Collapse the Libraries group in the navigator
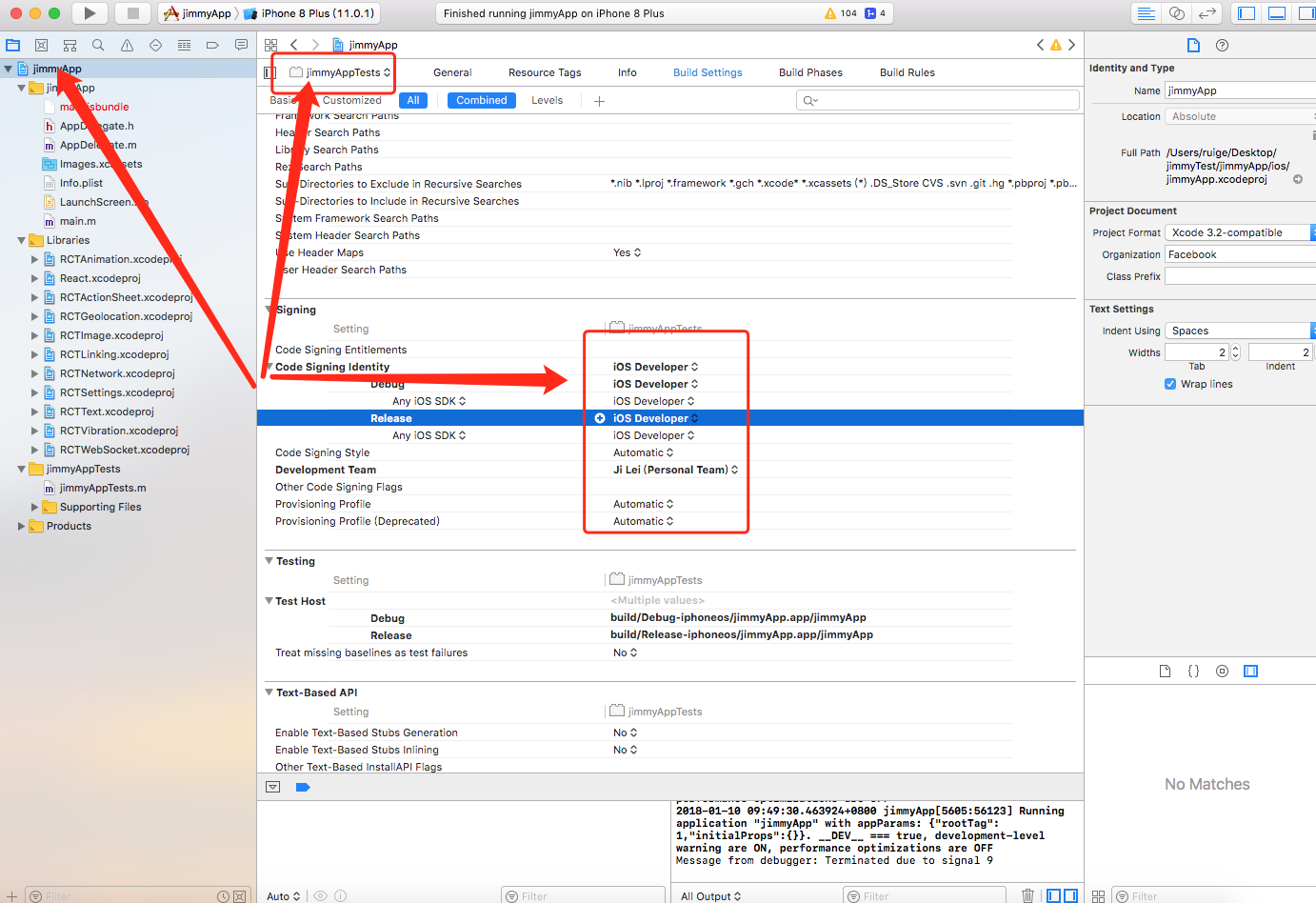The height and width of the screenshot is (903, 1316). point(21,239)
